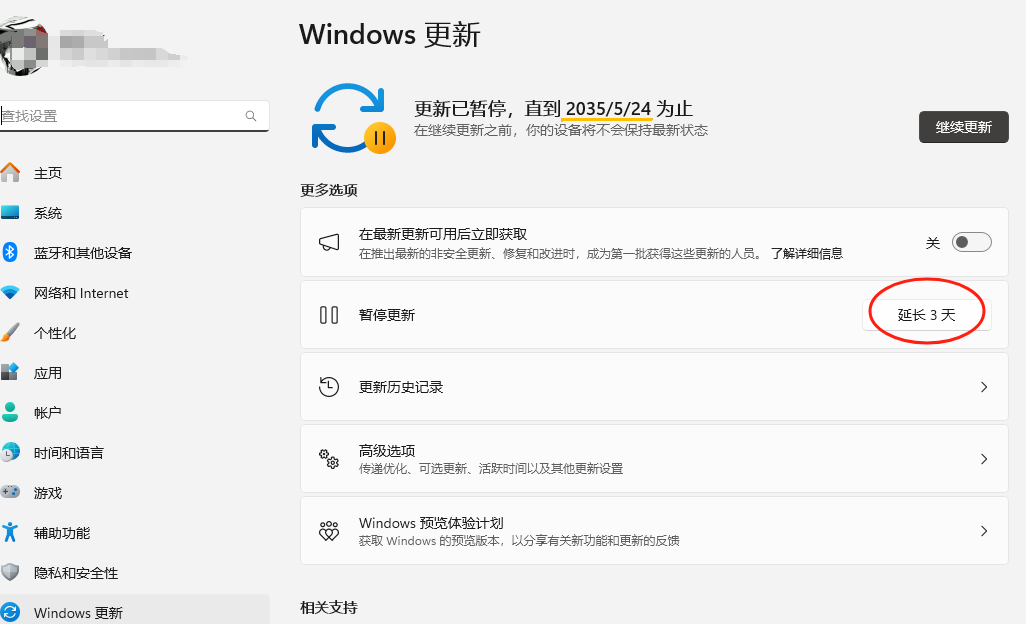Click the Accounts (帐户) person icon
1026x624 pixels.
10,412
